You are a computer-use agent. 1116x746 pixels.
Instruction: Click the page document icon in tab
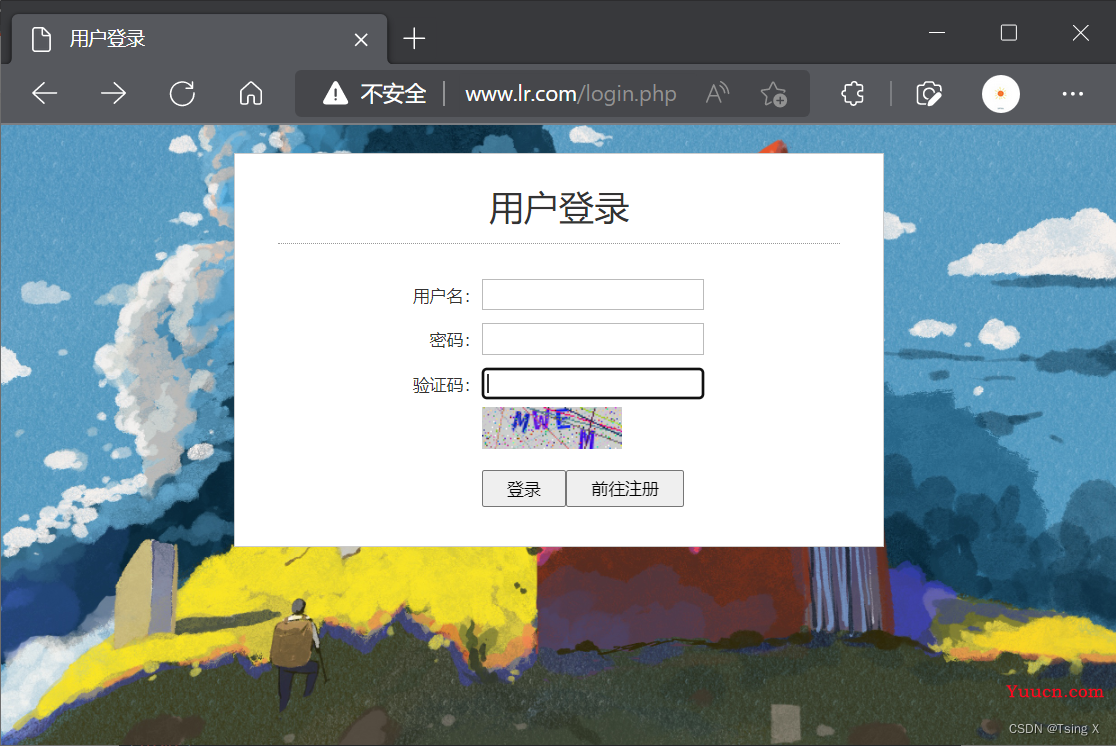click(x=41, y=39)
